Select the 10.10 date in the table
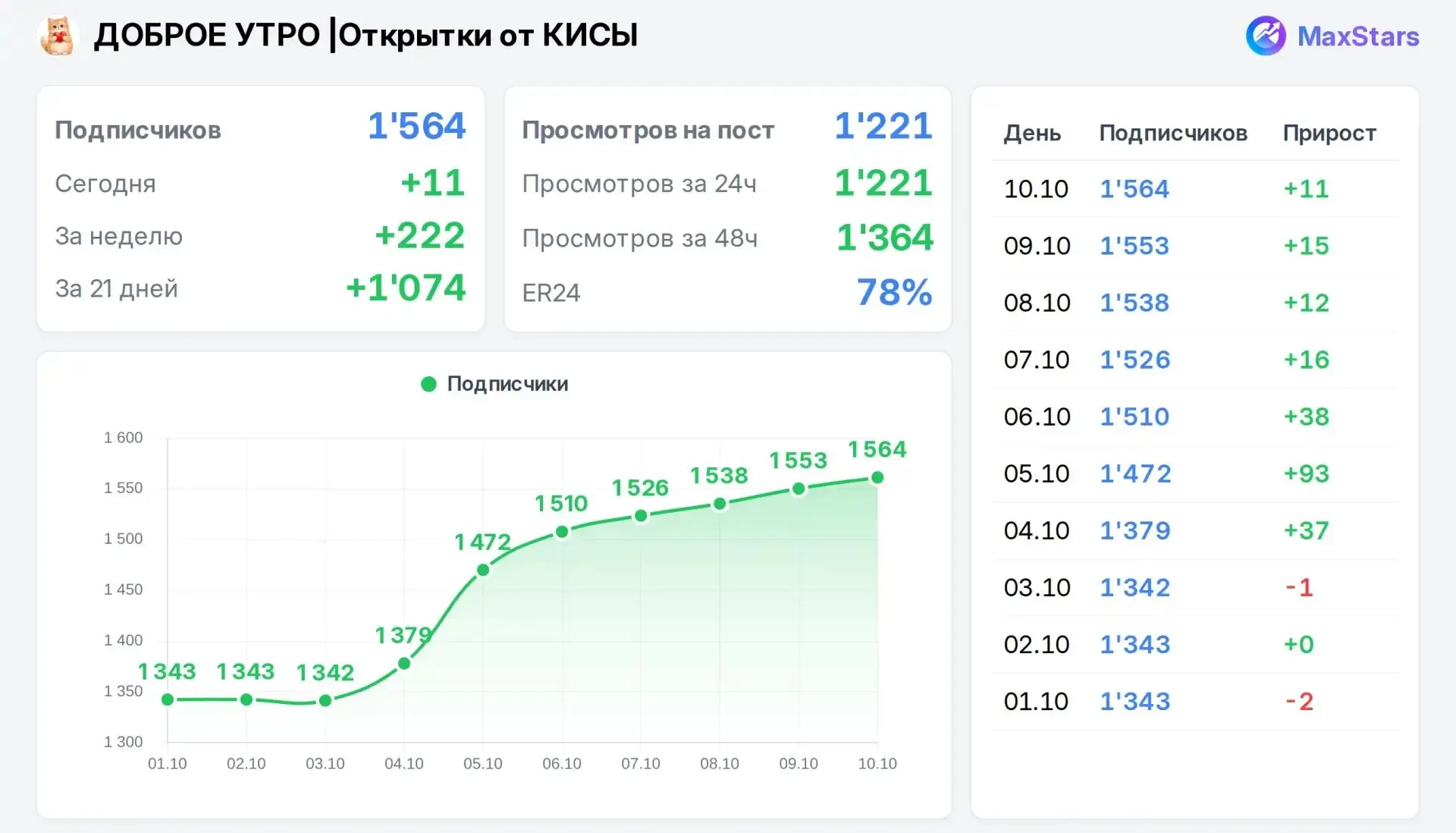Viewport: 1456px width, 833px height. click(x=1036, y=189)
